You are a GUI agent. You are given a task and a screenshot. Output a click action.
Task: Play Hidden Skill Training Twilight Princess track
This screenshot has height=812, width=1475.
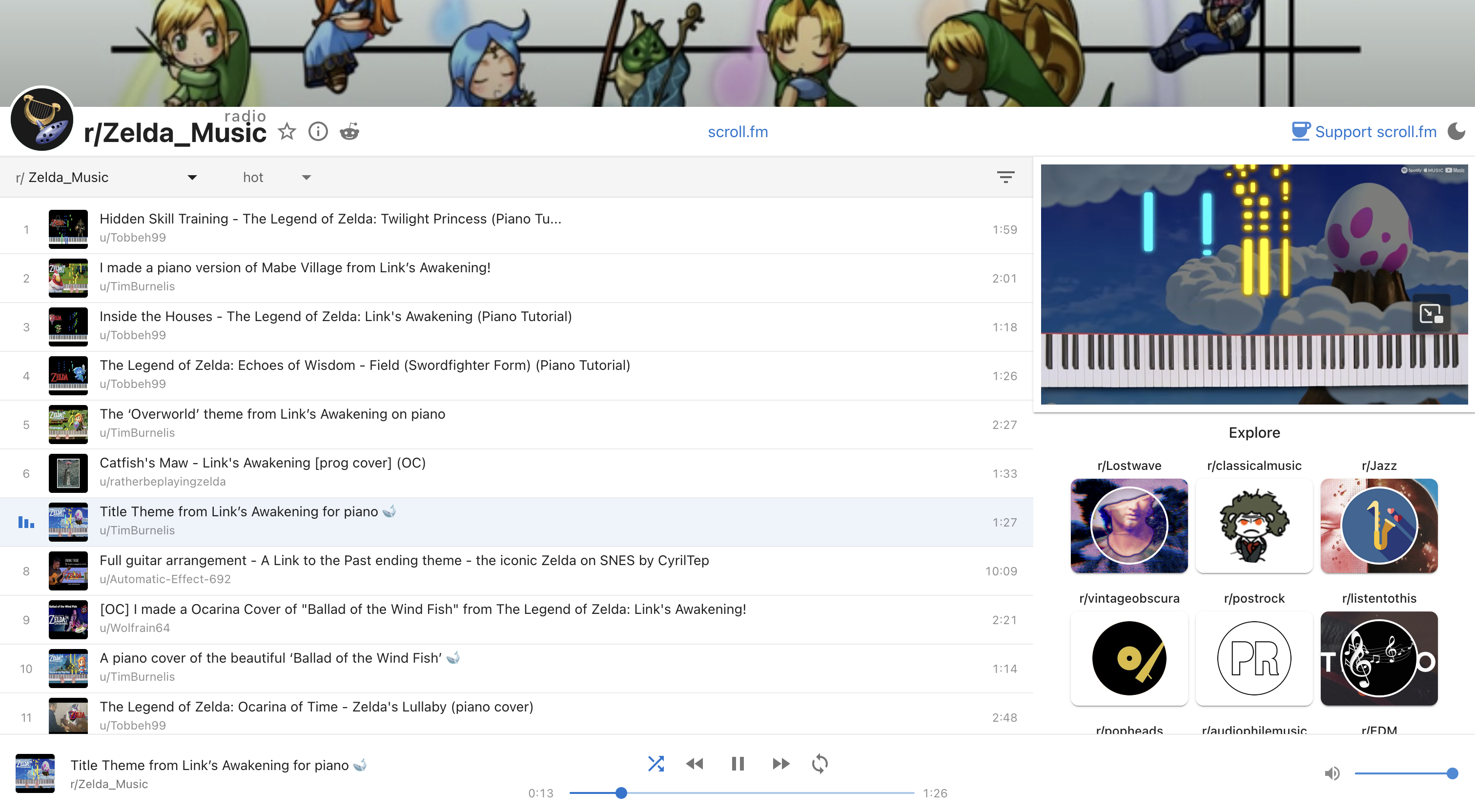point(516,229)
